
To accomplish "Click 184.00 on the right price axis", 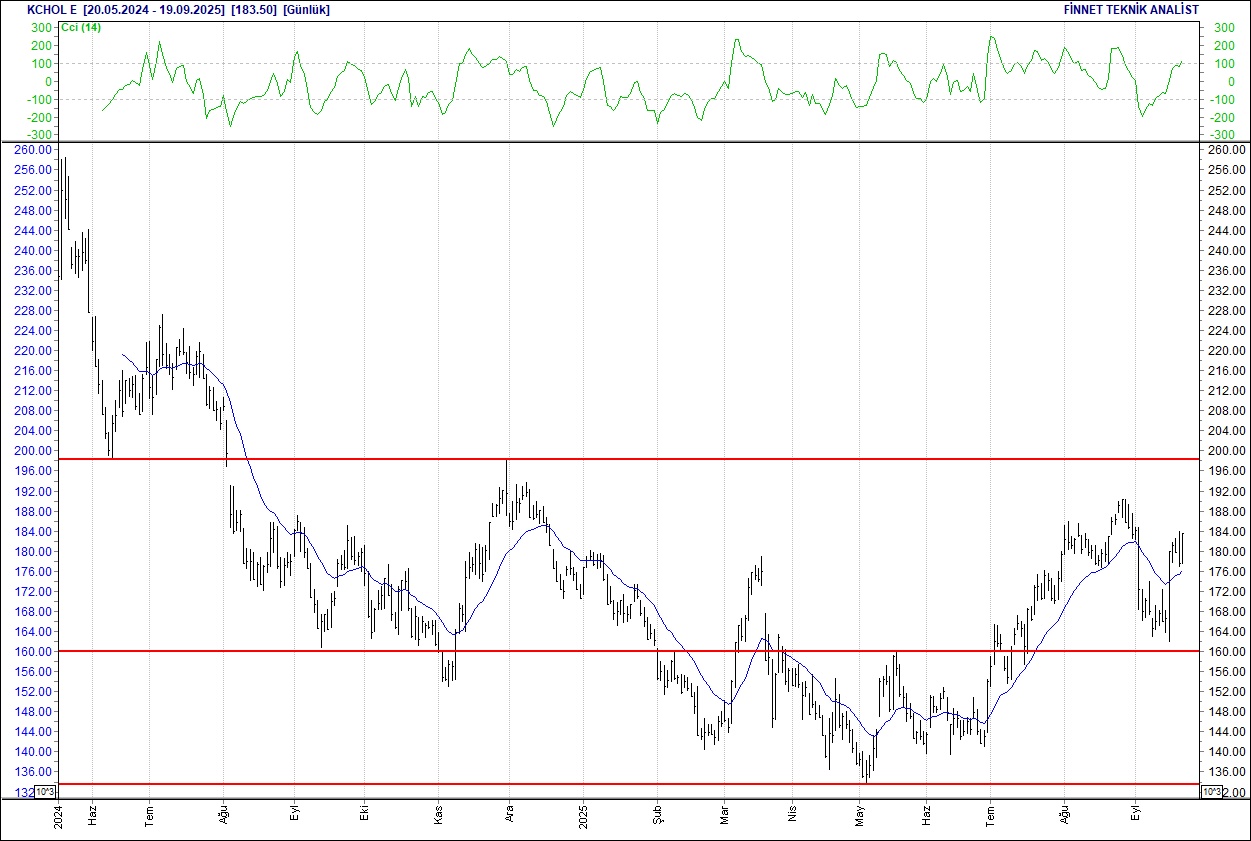I will coord(1225,531).
